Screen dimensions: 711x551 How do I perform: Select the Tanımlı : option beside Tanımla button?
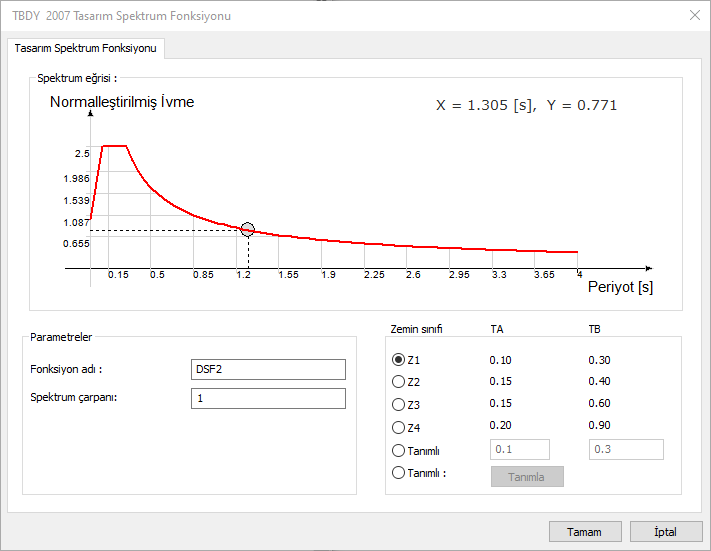point(398,473)
